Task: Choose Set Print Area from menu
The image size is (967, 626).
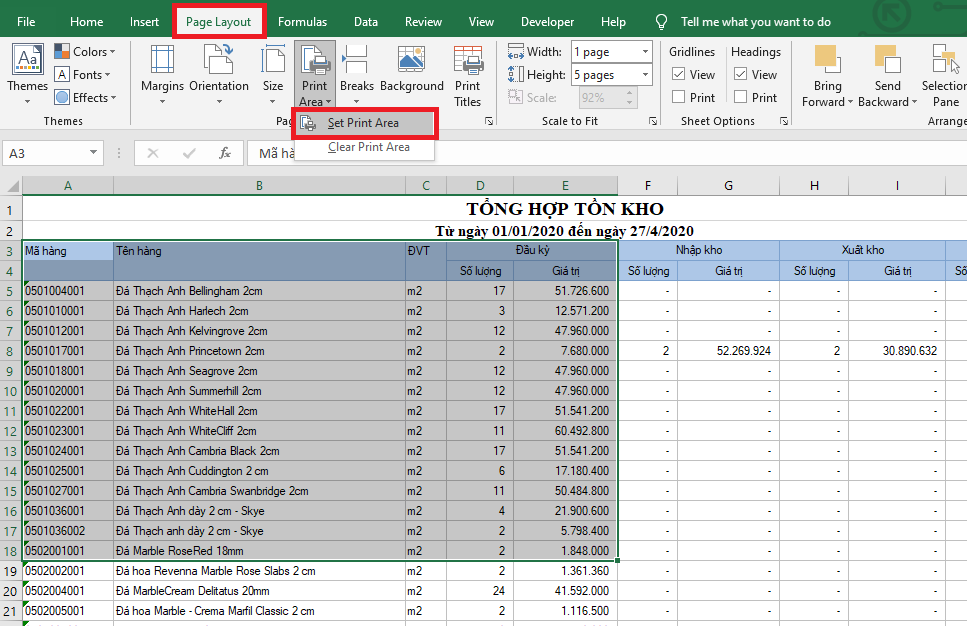Action: click(363, 123)
